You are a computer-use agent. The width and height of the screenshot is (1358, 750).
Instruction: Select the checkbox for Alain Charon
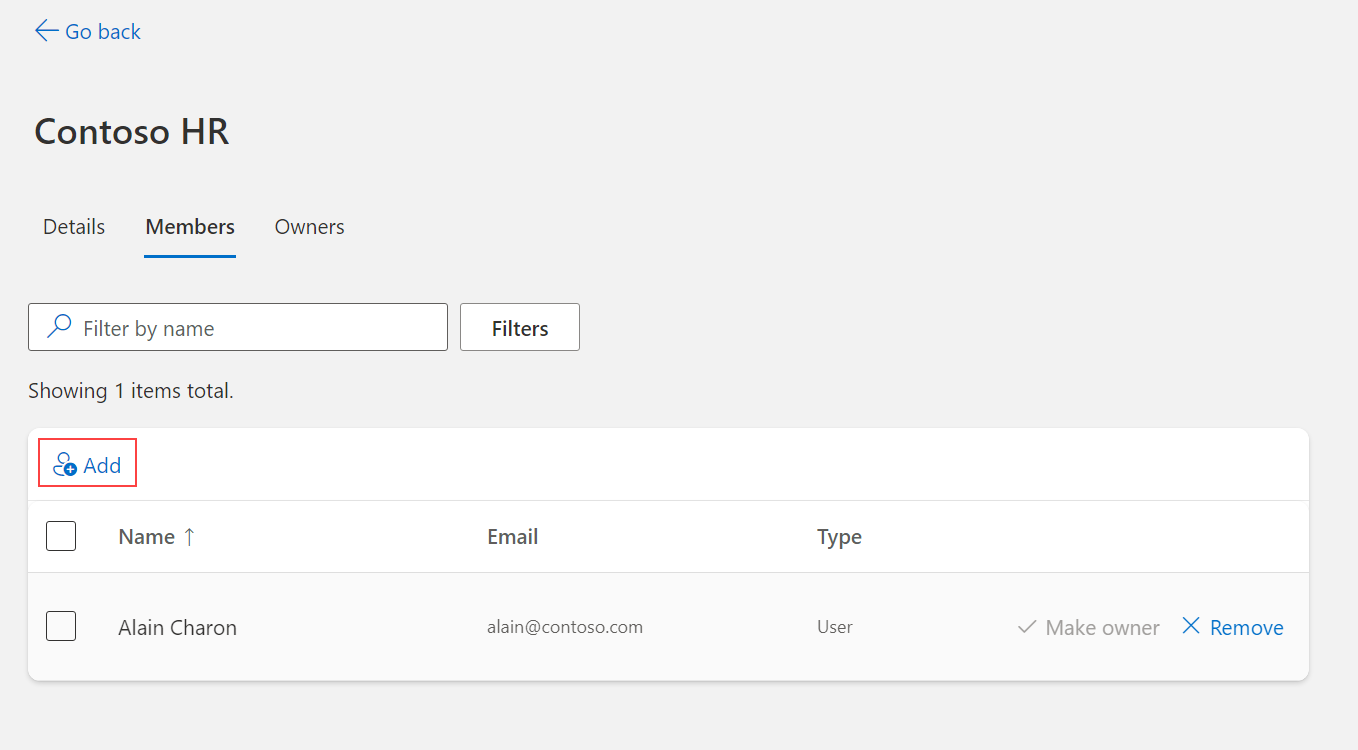pyautogui.click(x=61, y=626)
